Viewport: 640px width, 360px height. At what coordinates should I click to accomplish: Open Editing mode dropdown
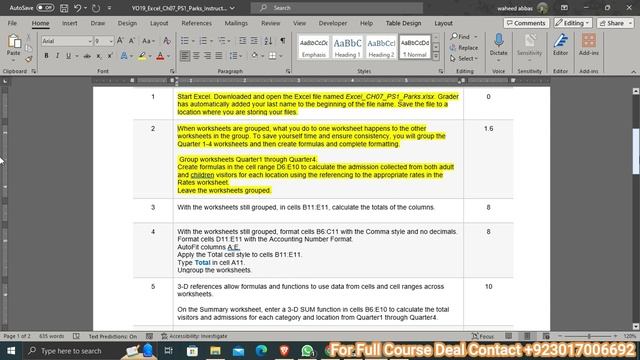[x=573, y=23]
